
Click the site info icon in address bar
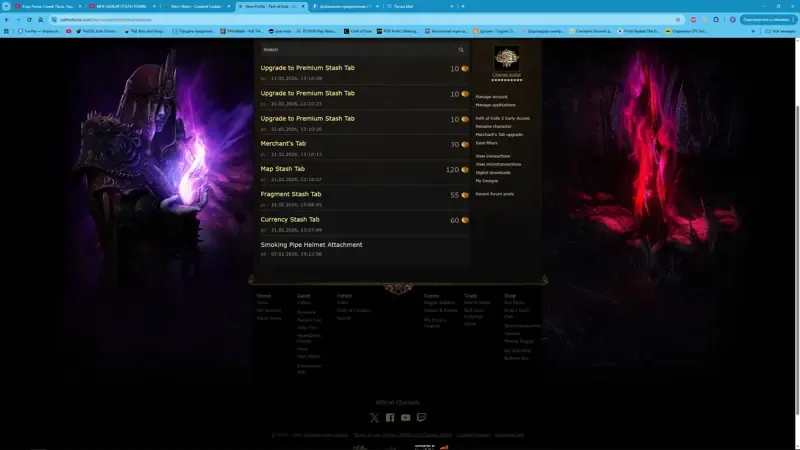54,19
